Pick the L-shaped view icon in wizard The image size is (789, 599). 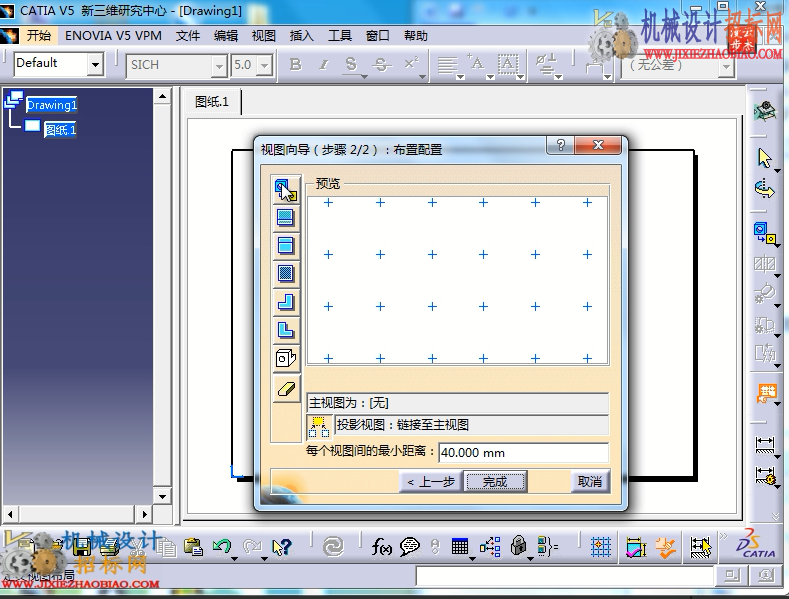point(285,330)
